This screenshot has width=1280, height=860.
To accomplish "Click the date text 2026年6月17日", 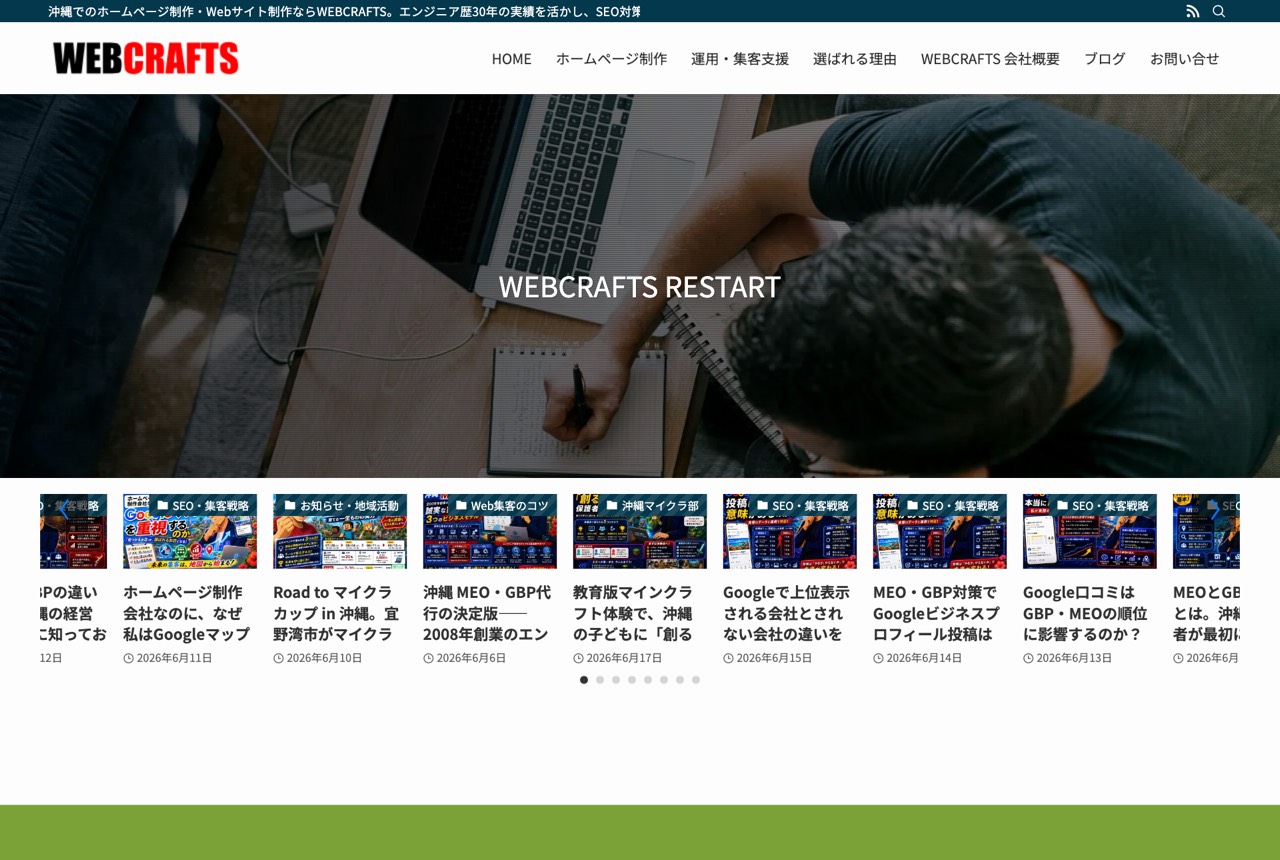I will [x=624, y=658].
